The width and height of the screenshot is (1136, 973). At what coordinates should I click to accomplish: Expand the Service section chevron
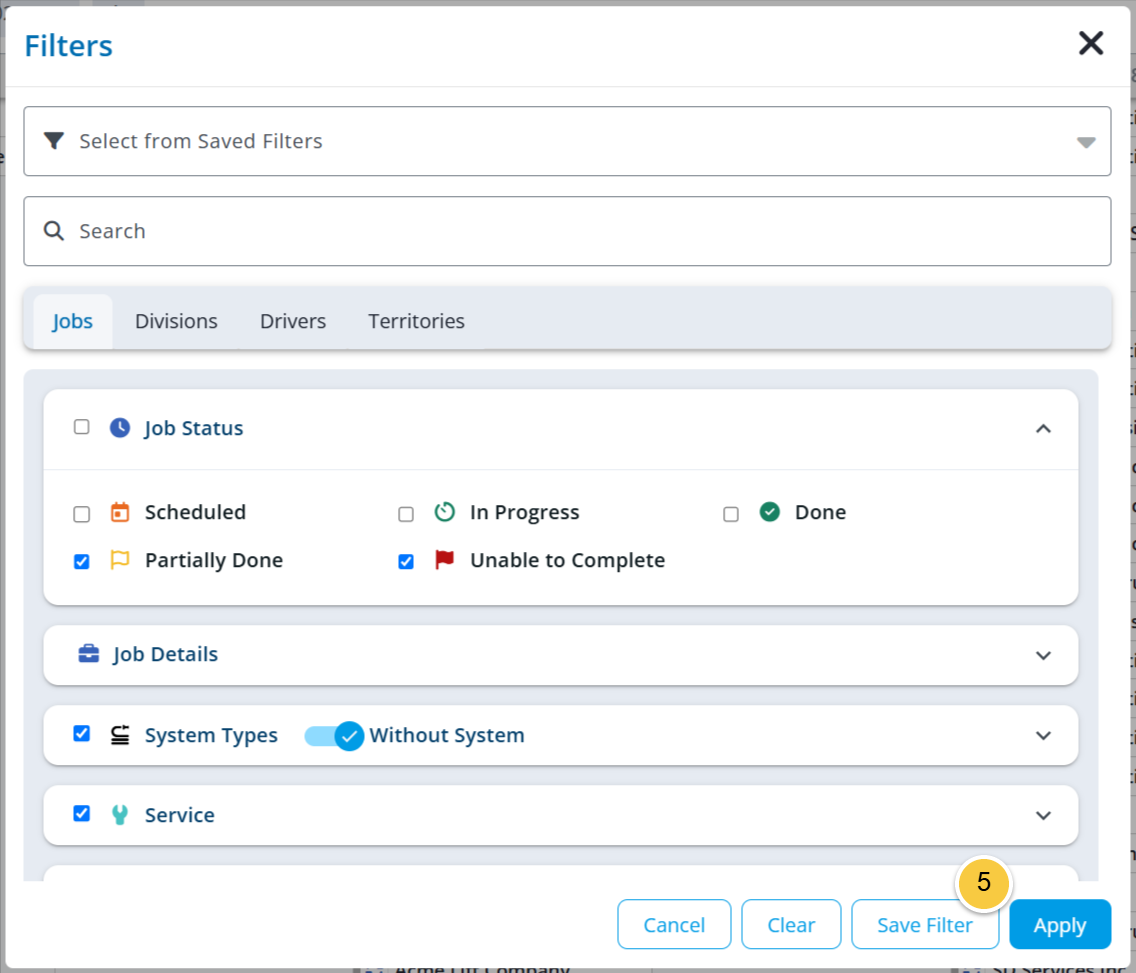point(1043,816)
